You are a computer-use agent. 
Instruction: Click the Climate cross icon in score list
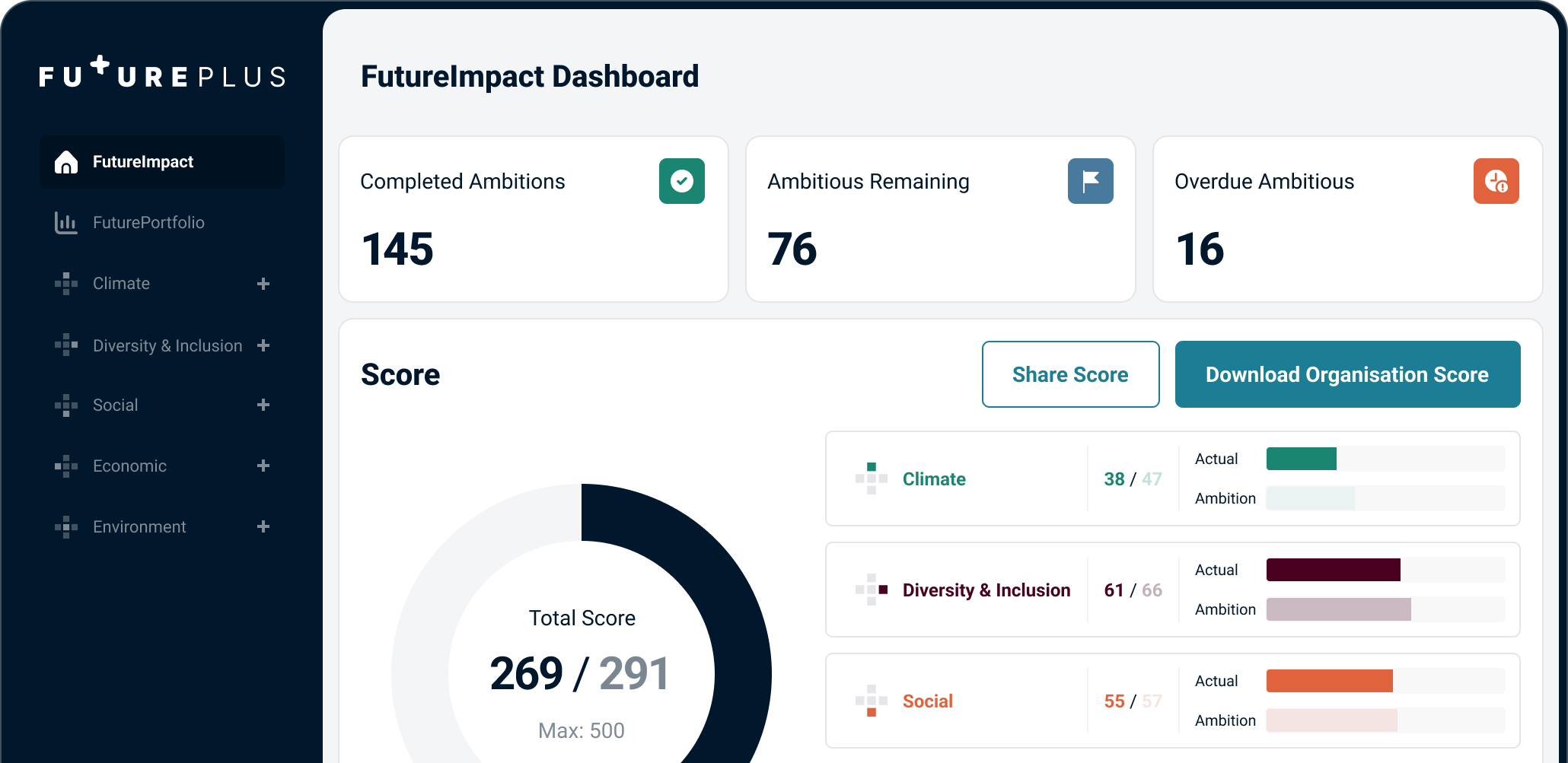(x=872, y=478)
